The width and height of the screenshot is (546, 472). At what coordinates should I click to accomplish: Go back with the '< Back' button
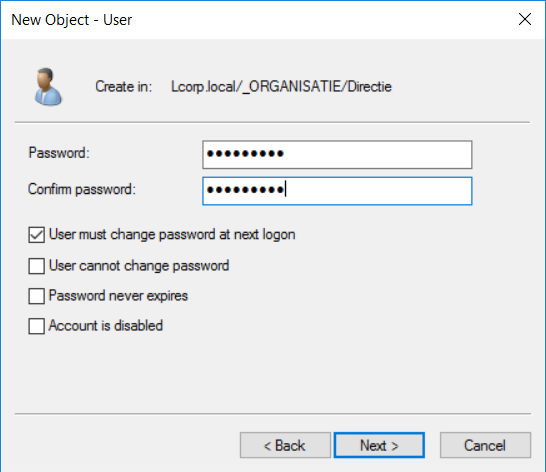click(285, 445)
